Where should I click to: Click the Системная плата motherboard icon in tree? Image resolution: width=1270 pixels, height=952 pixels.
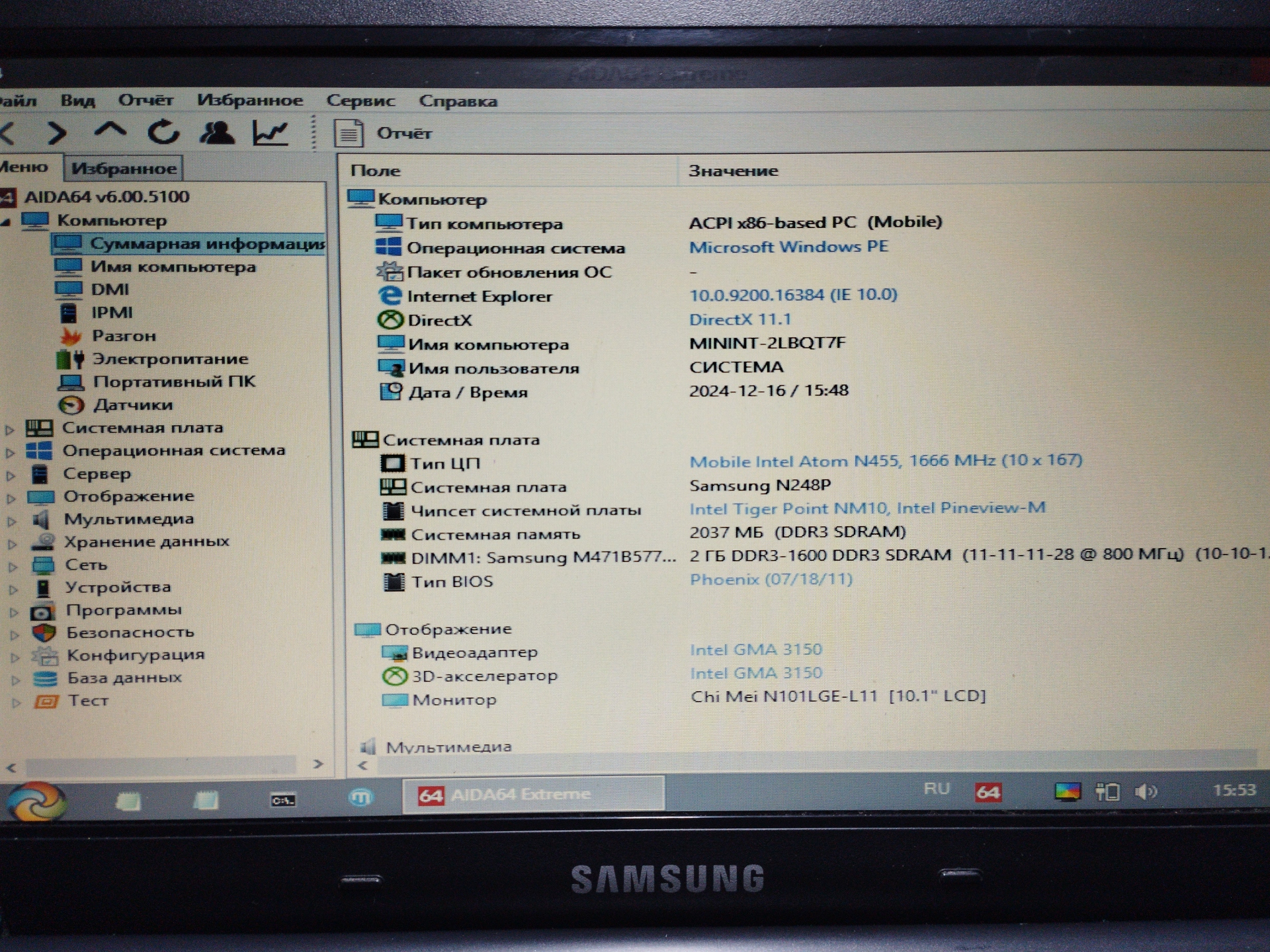pos(39,428)
